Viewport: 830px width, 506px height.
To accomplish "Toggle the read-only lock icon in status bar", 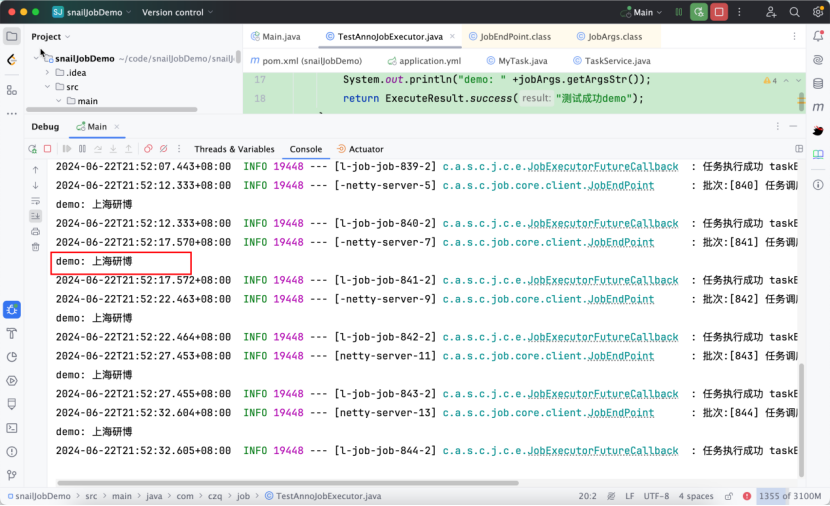I will click(x=729, y=496).
